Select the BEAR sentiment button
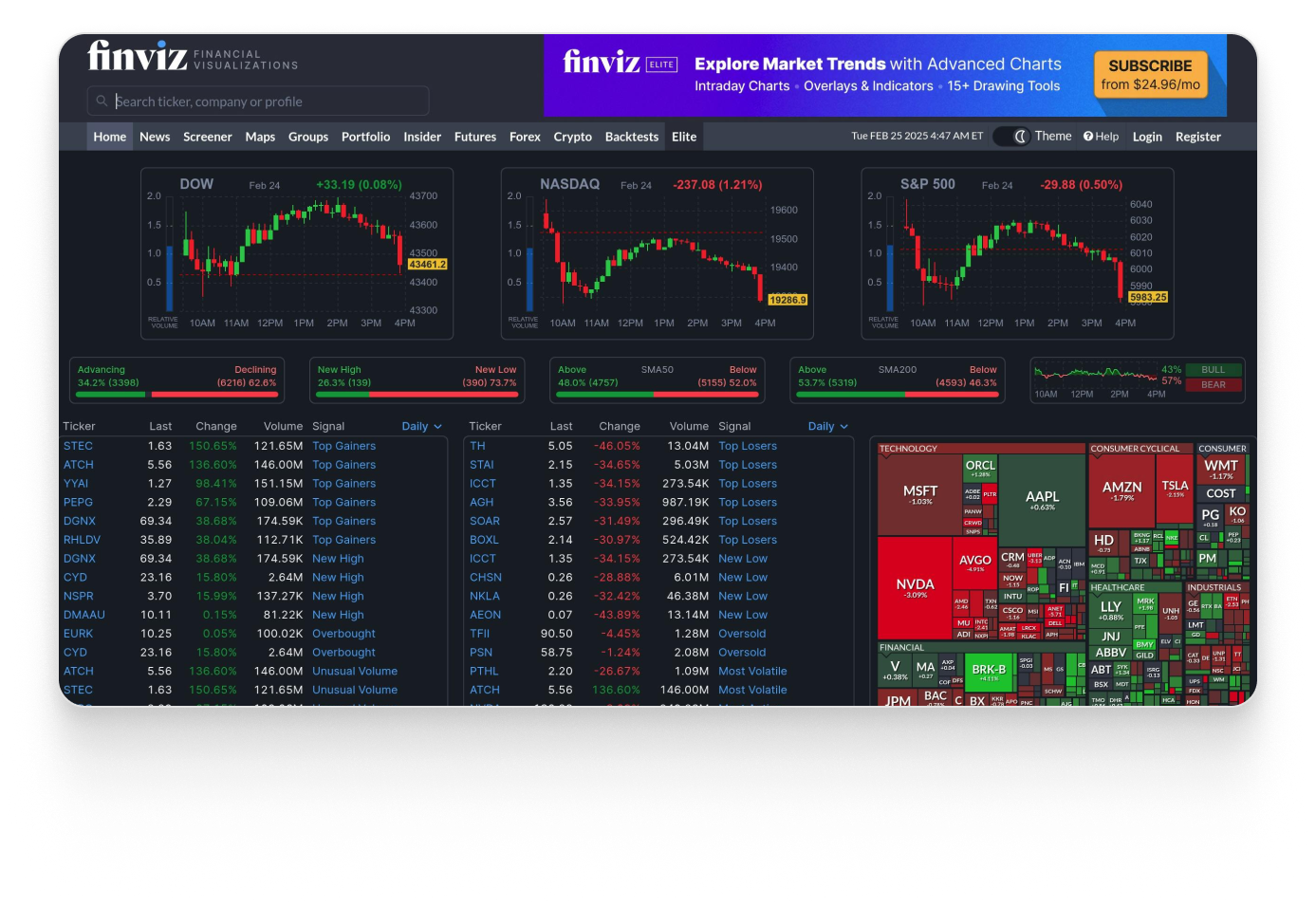 (x=1213, y=385)
